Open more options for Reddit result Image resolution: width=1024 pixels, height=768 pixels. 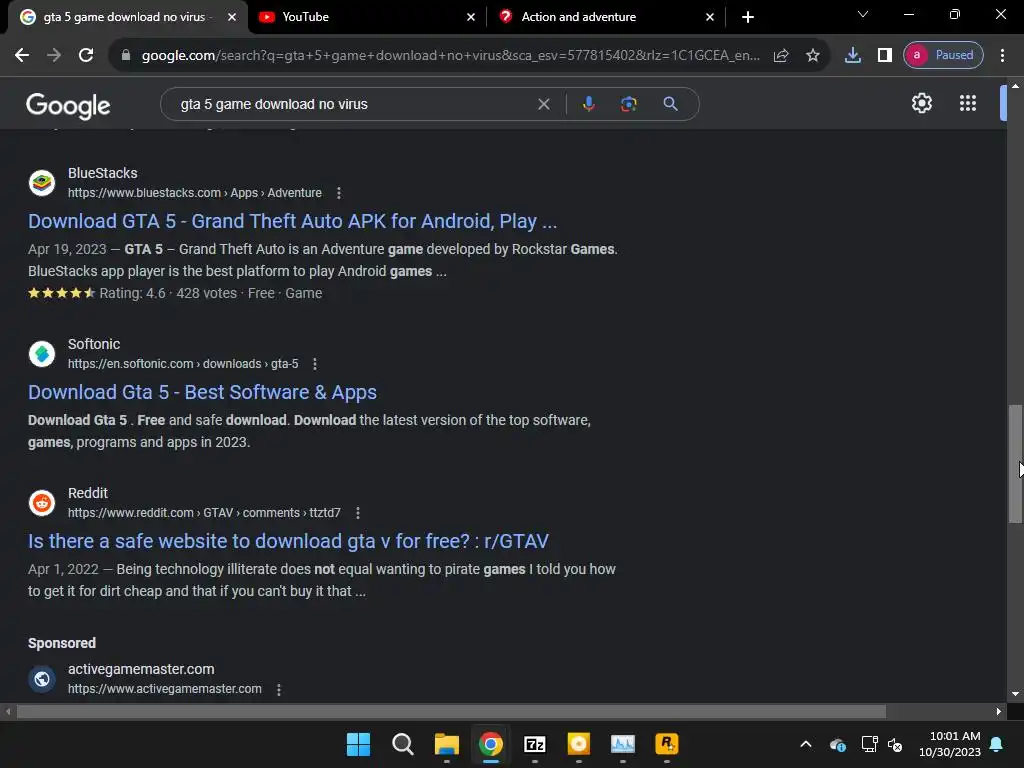point(357,513)
